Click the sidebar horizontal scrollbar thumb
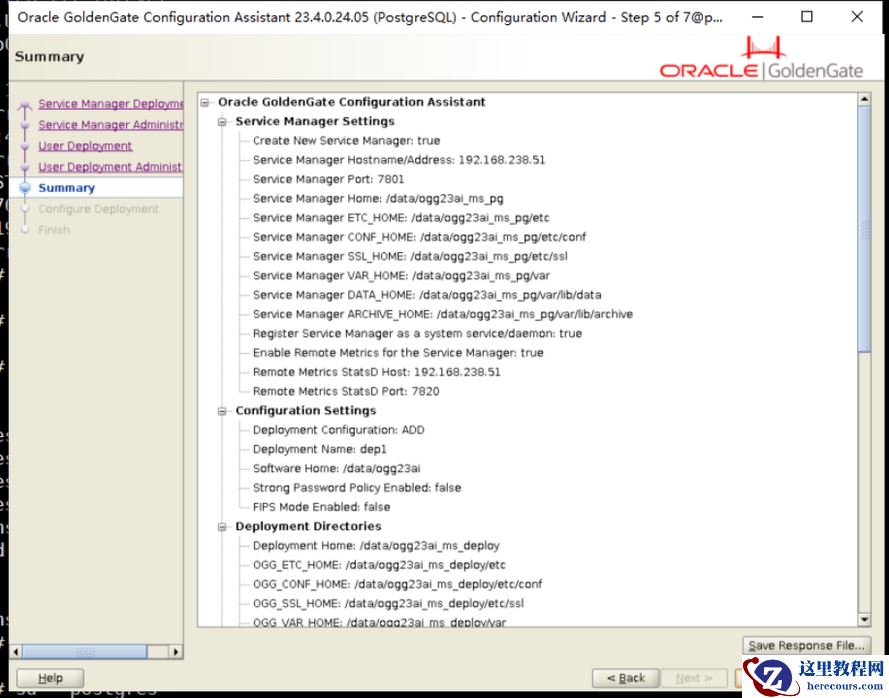The image size is (889, 698). pos(84,652)
